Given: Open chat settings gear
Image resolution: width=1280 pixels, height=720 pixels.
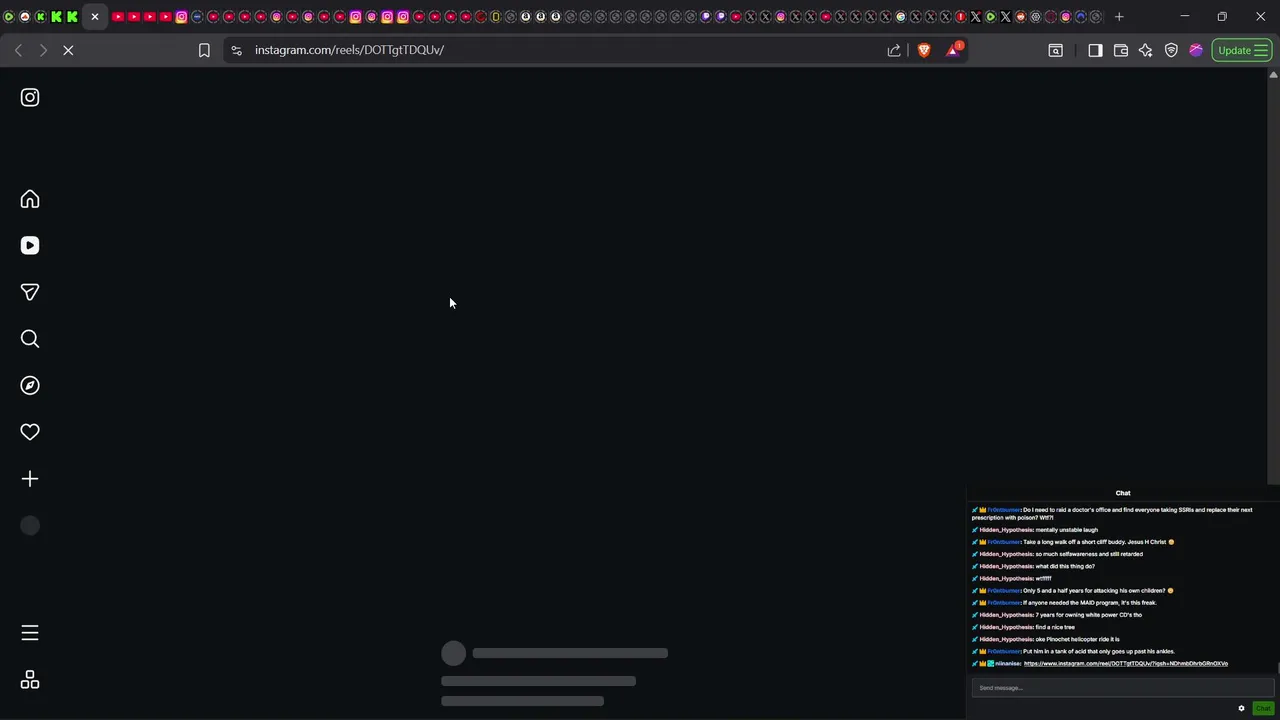Looking at the screenshot, I should pos(1242,708).
